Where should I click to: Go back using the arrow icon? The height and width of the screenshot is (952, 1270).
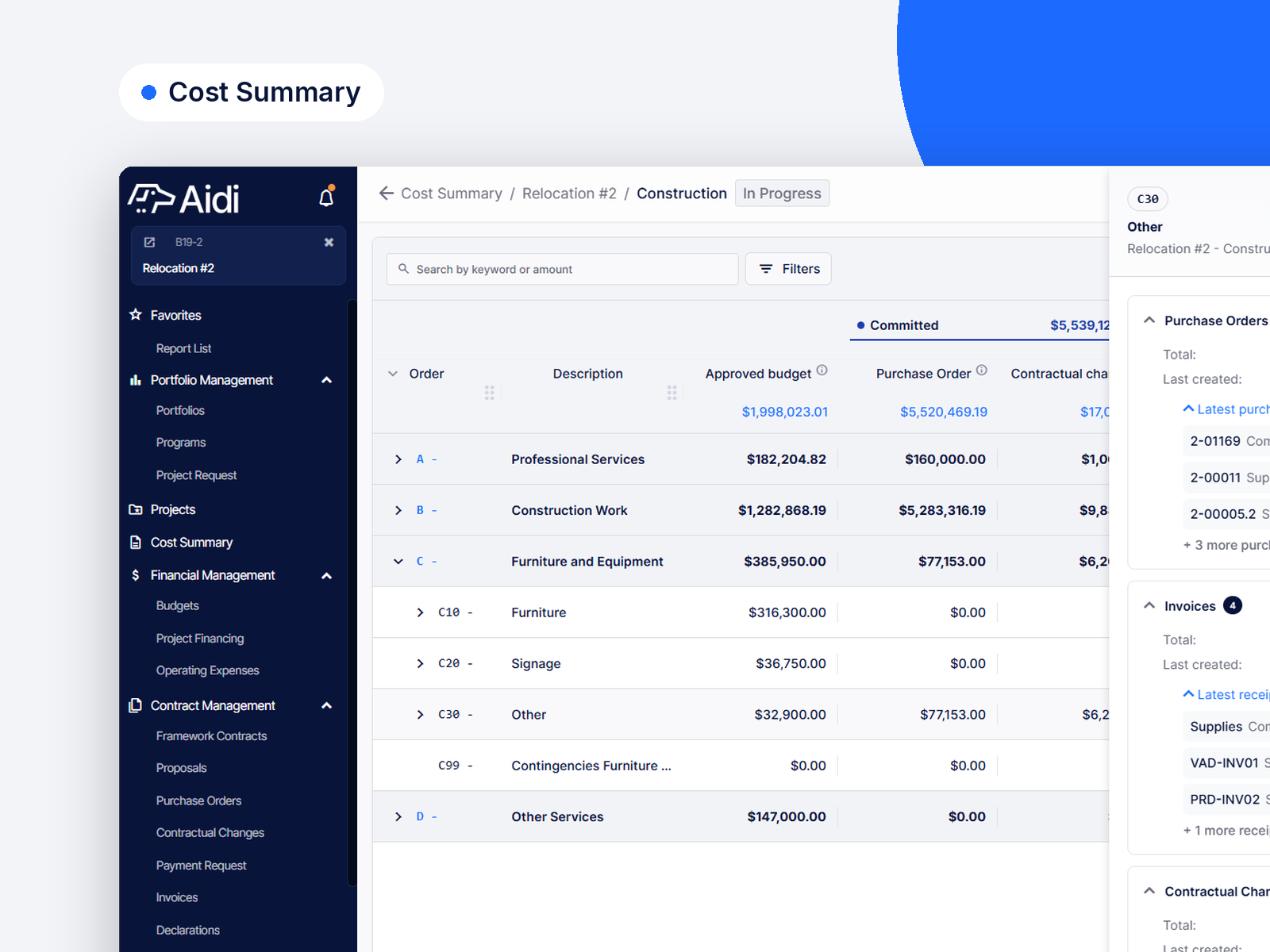(387, 194)
